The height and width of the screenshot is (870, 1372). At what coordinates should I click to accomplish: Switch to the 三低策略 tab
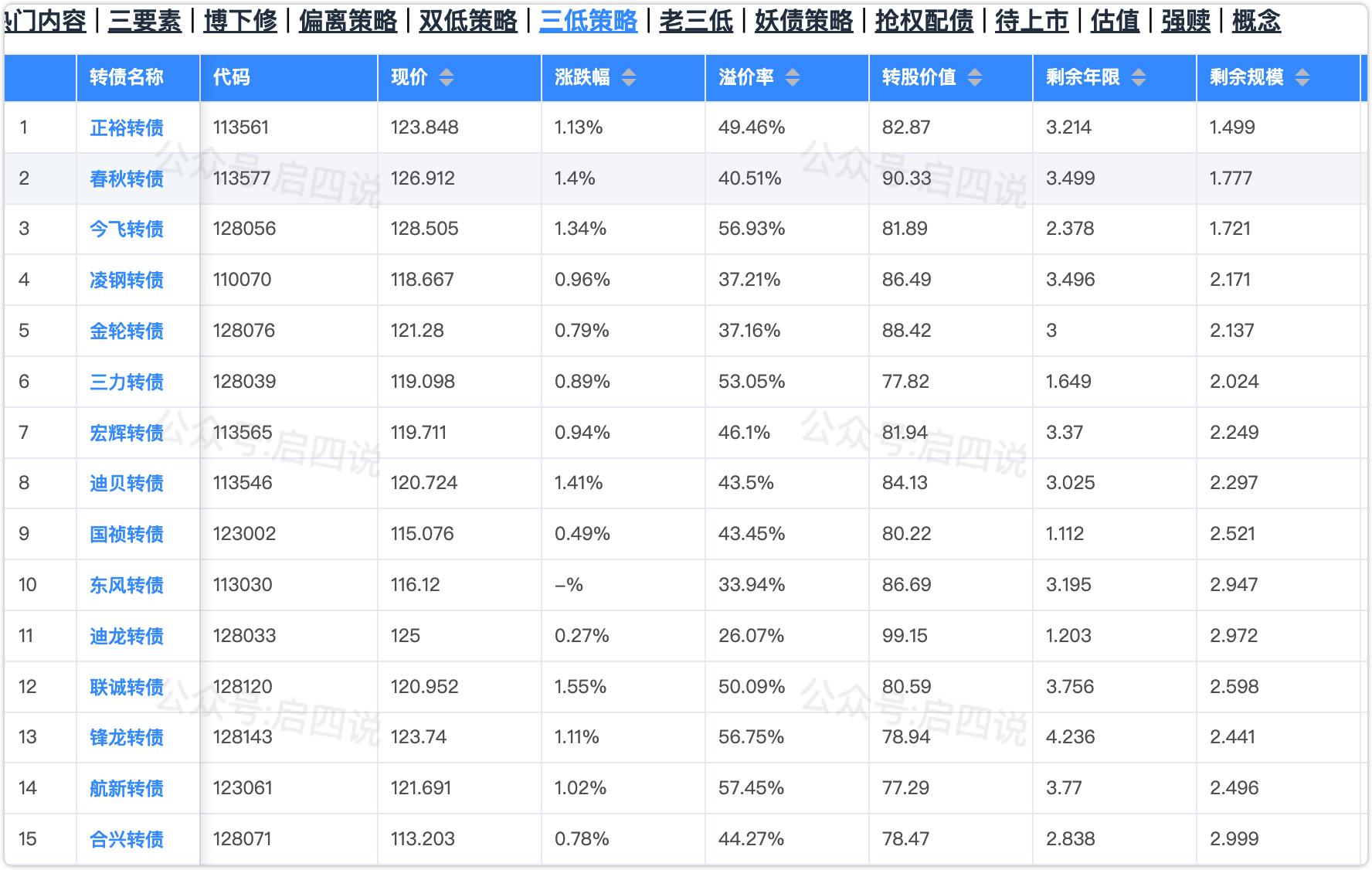[588, 21]
